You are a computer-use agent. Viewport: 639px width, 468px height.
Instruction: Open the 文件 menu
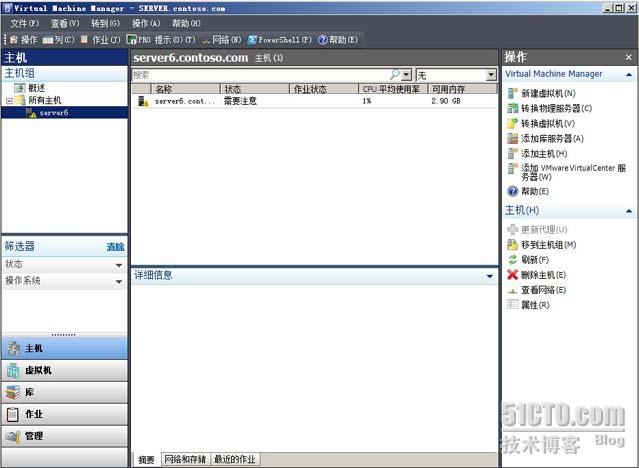(24, 23)
